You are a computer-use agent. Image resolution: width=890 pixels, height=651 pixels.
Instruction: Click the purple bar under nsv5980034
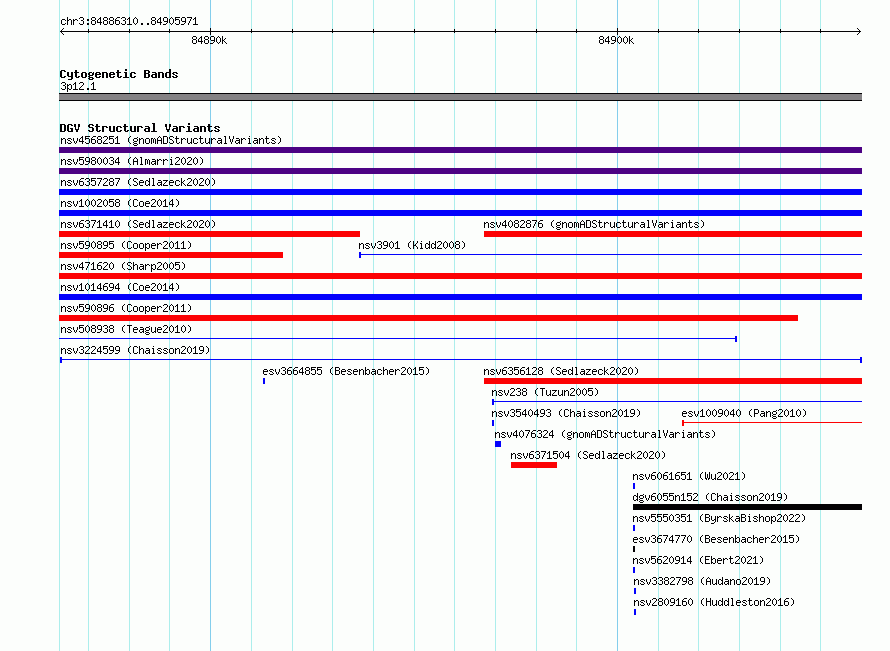460,171
